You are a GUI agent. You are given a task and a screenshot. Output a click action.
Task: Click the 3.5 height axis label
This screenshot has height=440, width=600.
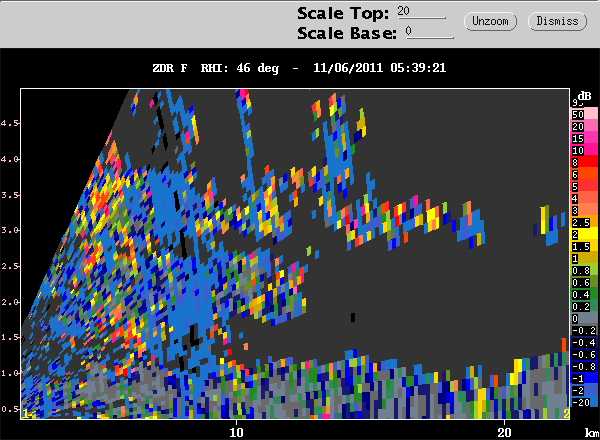pyautogui.click(x=9, y=195)
